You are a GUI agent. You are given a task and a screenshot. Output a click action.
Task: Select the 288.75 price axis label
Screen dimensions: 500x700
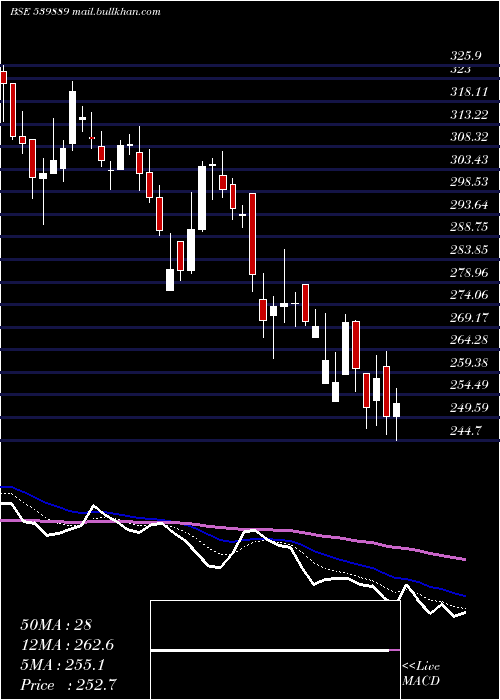pyautogui.click(x=469, y=227)
